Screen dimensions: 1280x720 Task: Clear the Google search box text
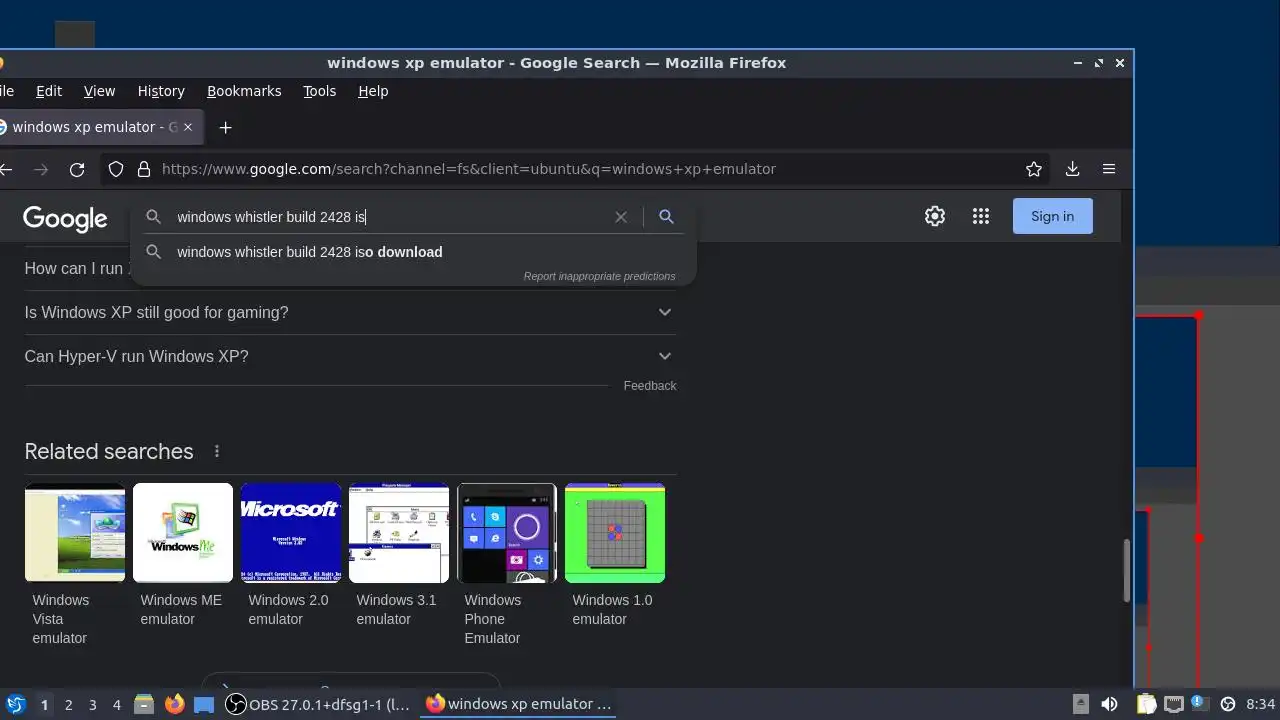pos(621,216)
